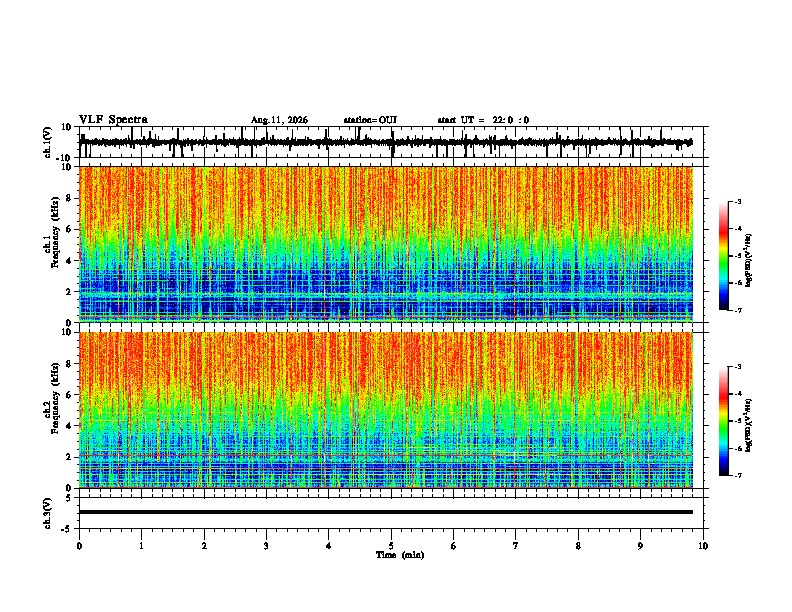Click time axis tick label '3'
The height and width of the screenshot is (612, 792).
coord(266,546)
